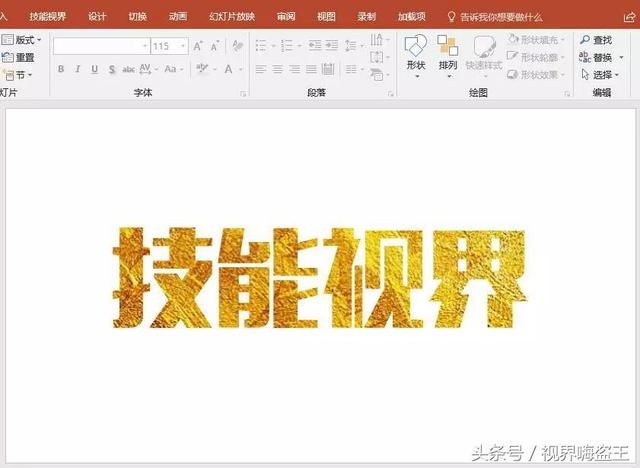This screenshot has height=468, width=640.
Task: Open 幻灯片放映 slide show tab
Action: (232, 17)
